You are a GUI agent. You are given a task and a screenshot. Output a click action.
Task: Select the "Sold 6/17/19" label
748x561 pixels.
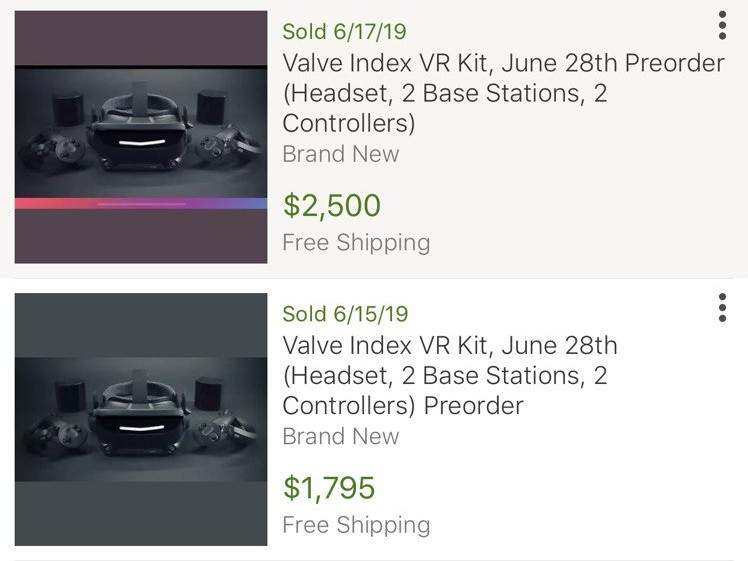344,31
